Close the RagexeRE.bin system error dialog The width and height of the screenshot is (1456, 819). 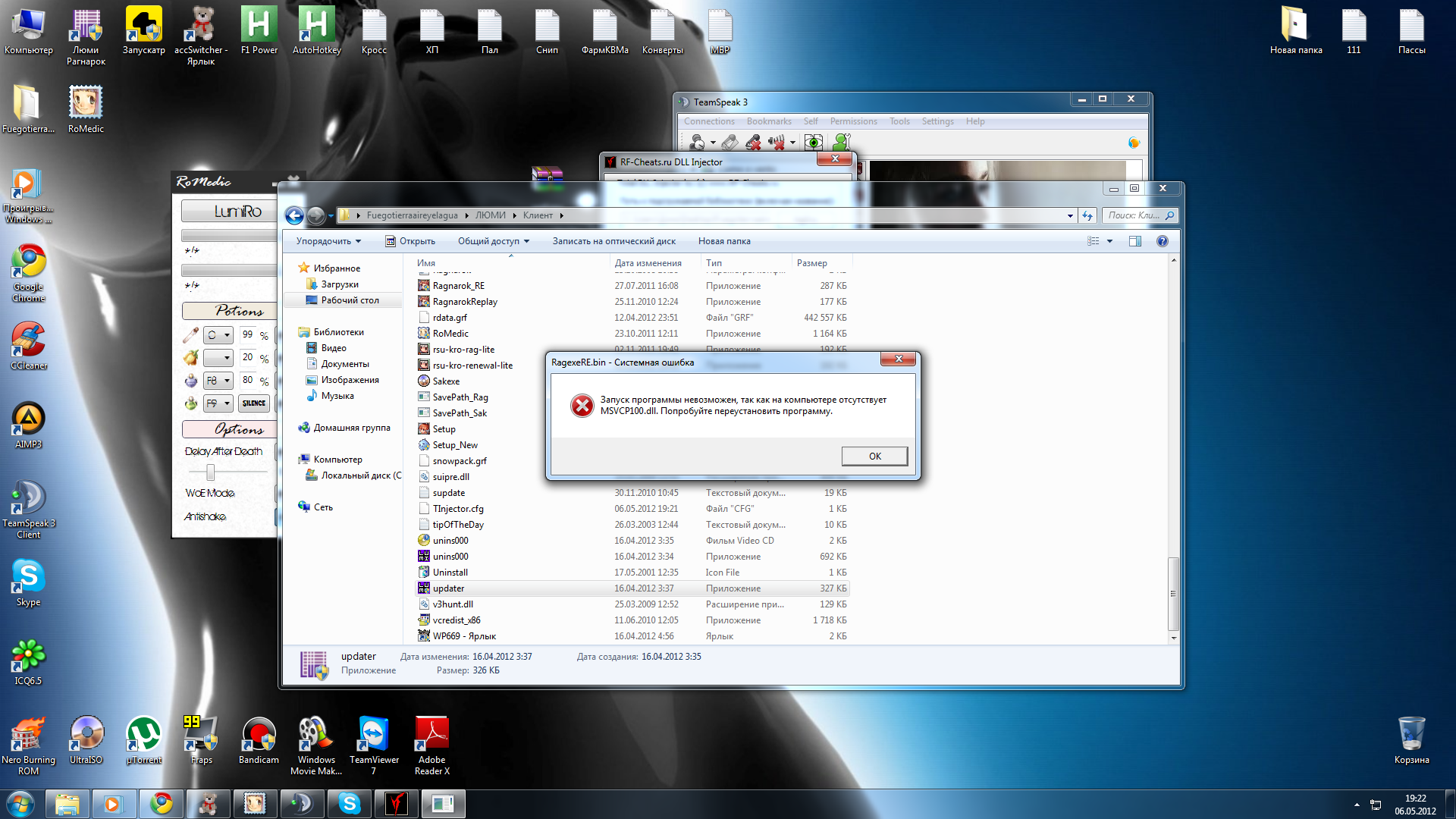(x=899, y=359)
